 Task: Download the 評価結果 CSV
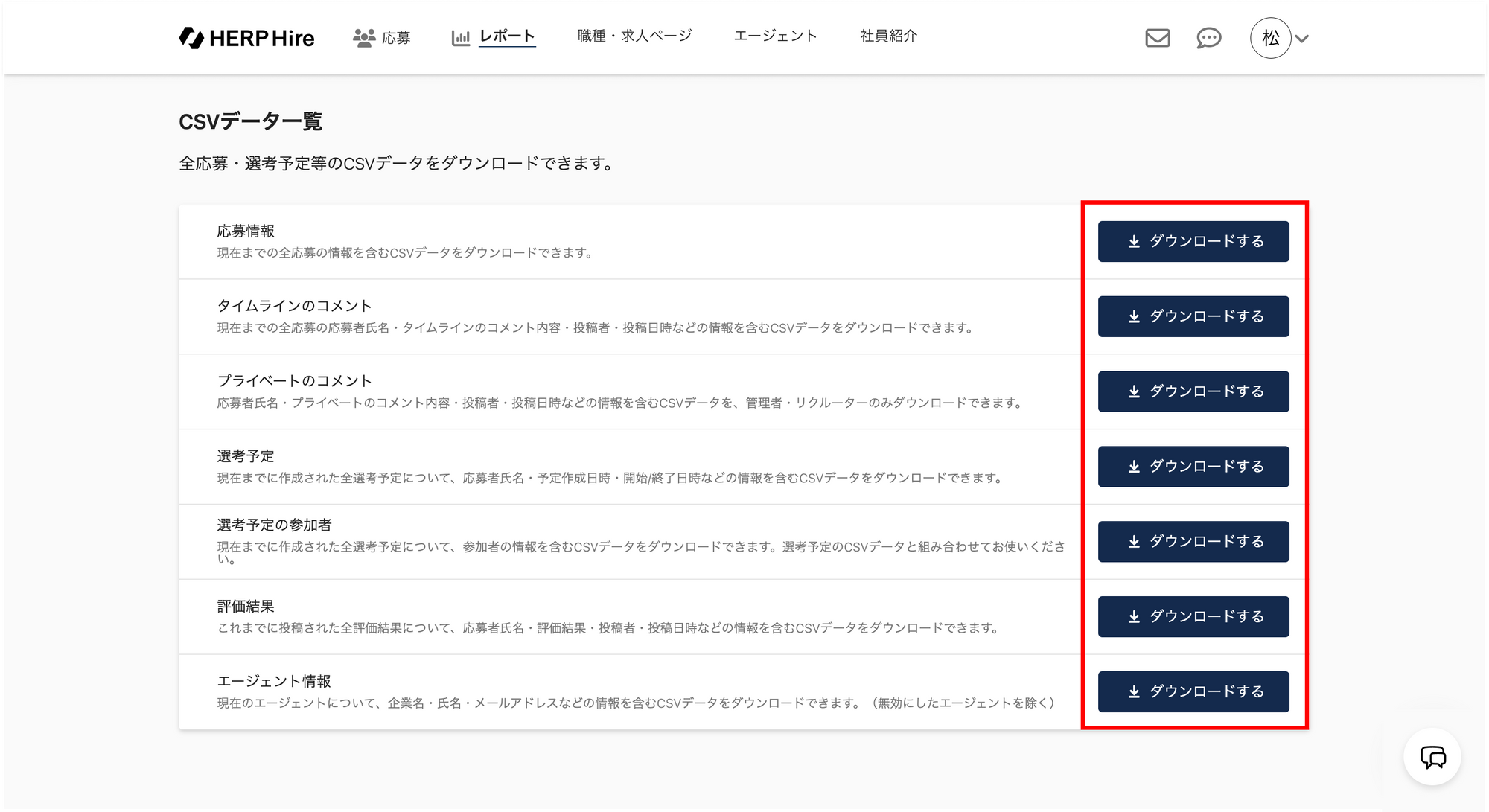(1193, 616)
